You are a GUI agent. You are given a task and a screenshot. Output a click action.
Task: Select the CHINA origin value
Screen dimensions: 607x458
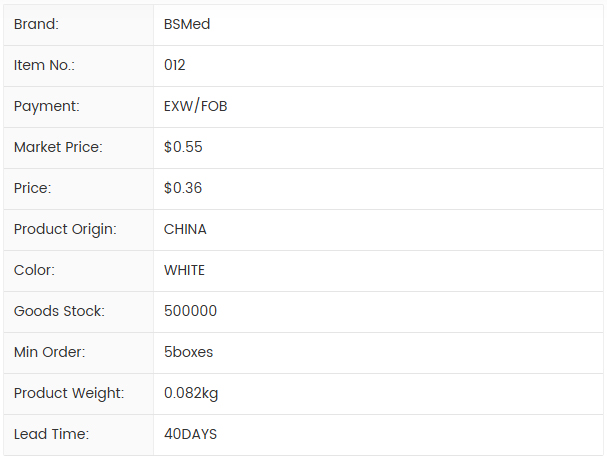[x=185, y=229]
